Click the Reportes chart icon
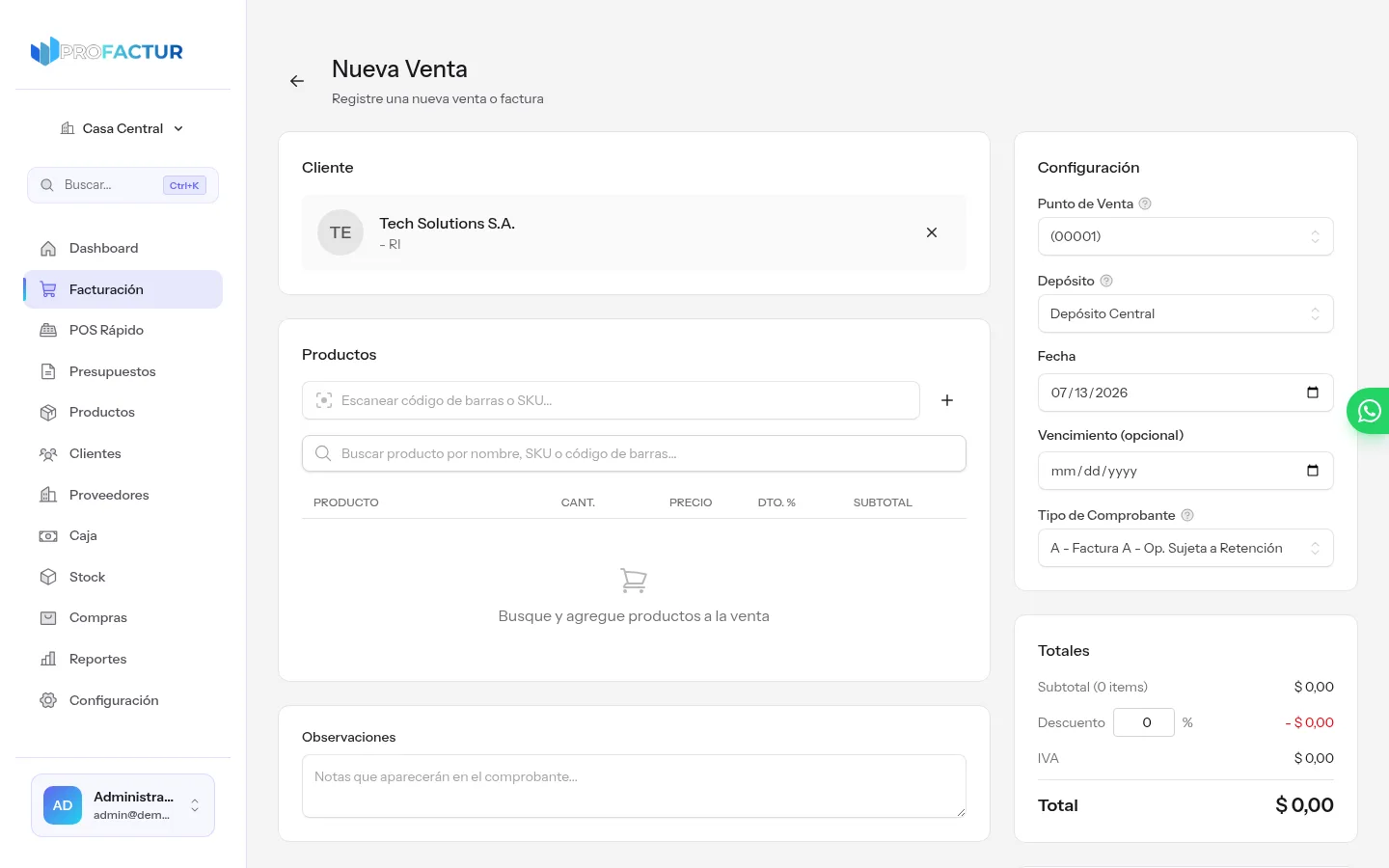1389x868 pixels. (48, 659)
